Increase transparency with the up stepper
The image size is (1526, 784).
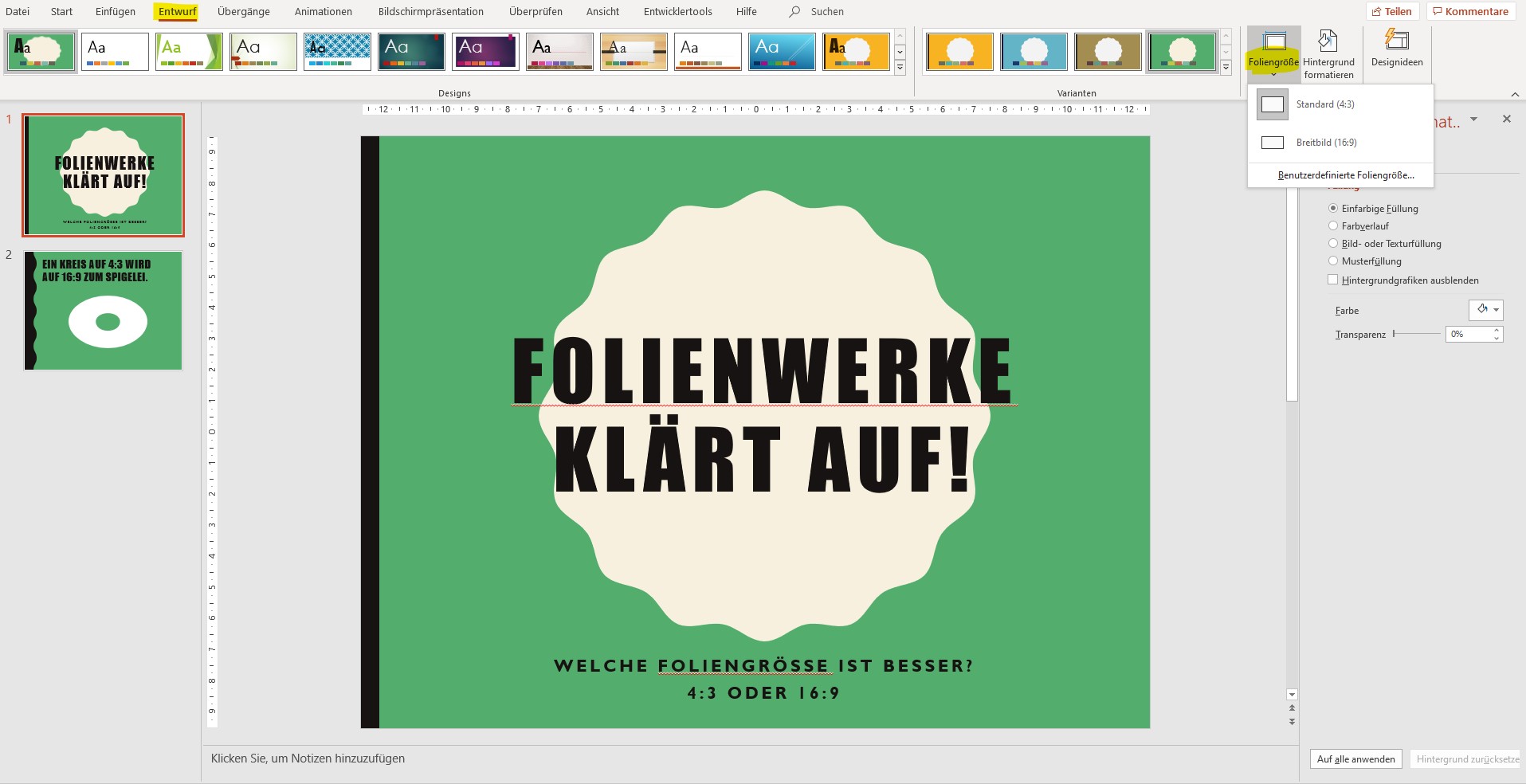(x=1497, y=330)
